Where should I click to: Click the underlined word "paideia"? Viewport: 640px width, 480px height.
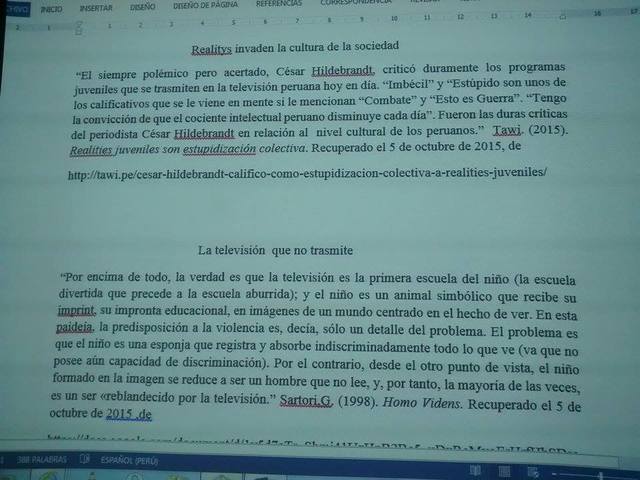[x=74, y=327]
